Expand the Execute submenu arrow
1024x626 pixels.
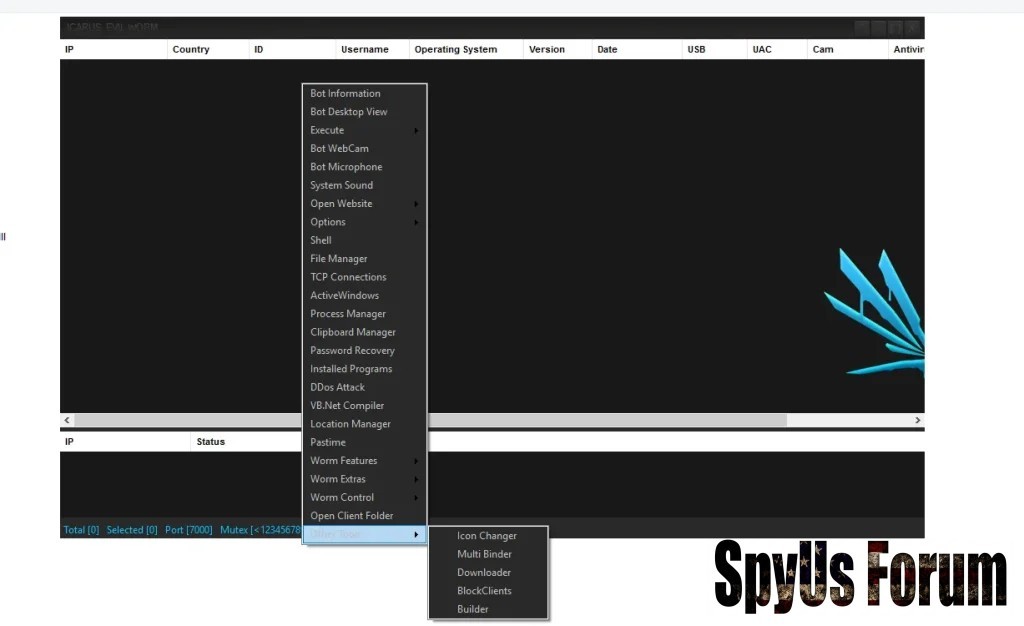click(x=416, y=131)
